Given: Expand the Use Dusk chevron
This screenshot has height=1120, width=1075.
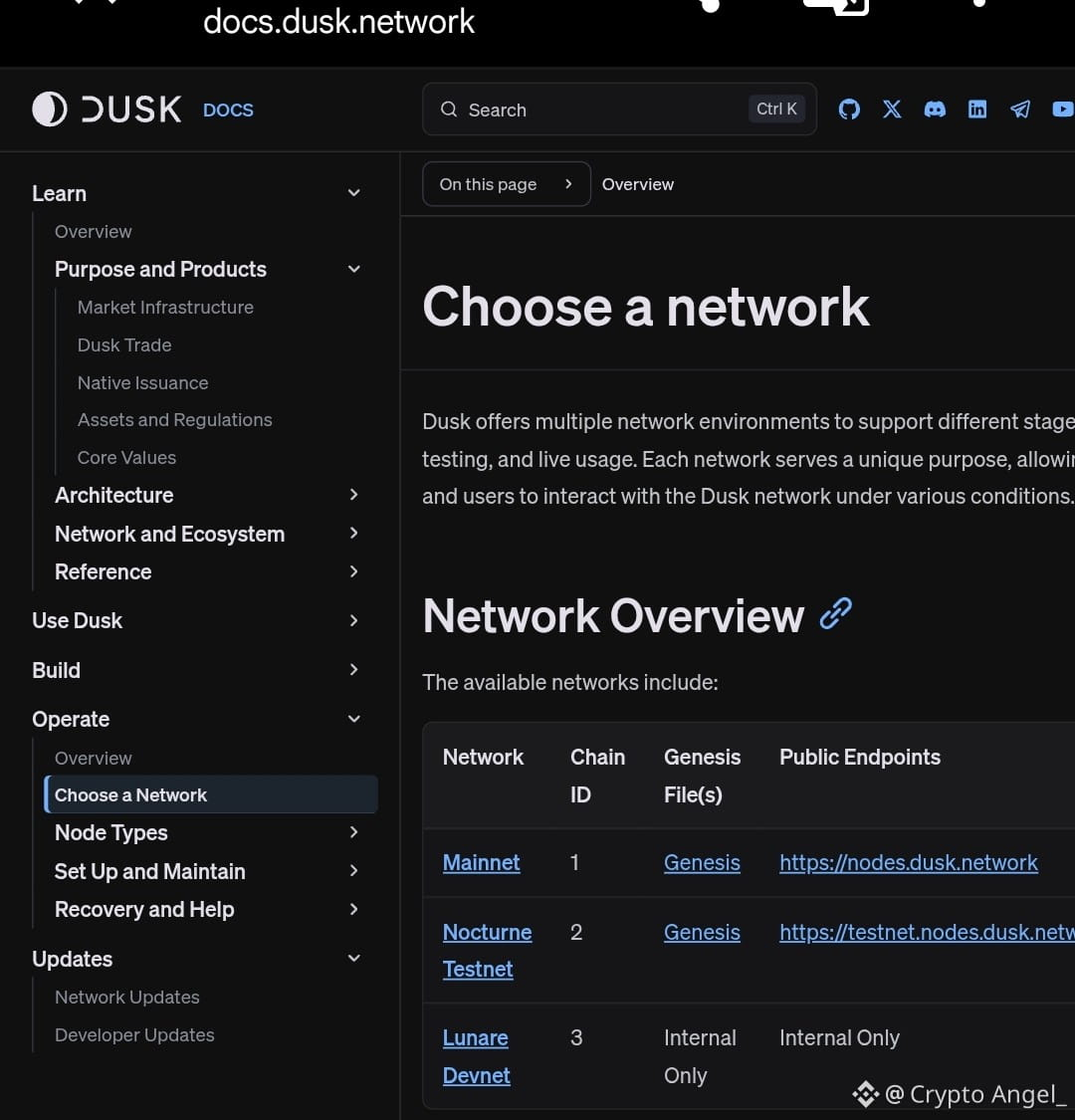Looking at the screenshot, I should pyautogui.click(x=353, y=620).
